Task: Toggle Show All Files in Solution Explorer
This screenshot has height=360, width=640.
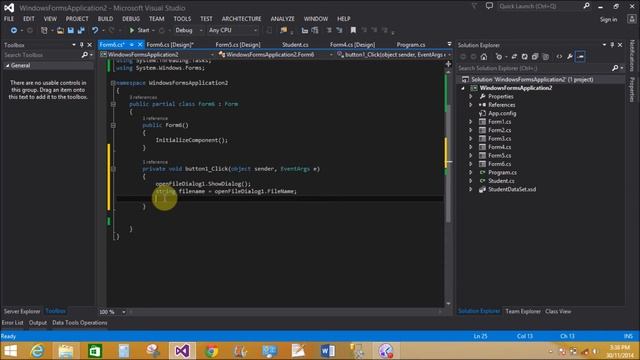Action: tap(546, 57)
